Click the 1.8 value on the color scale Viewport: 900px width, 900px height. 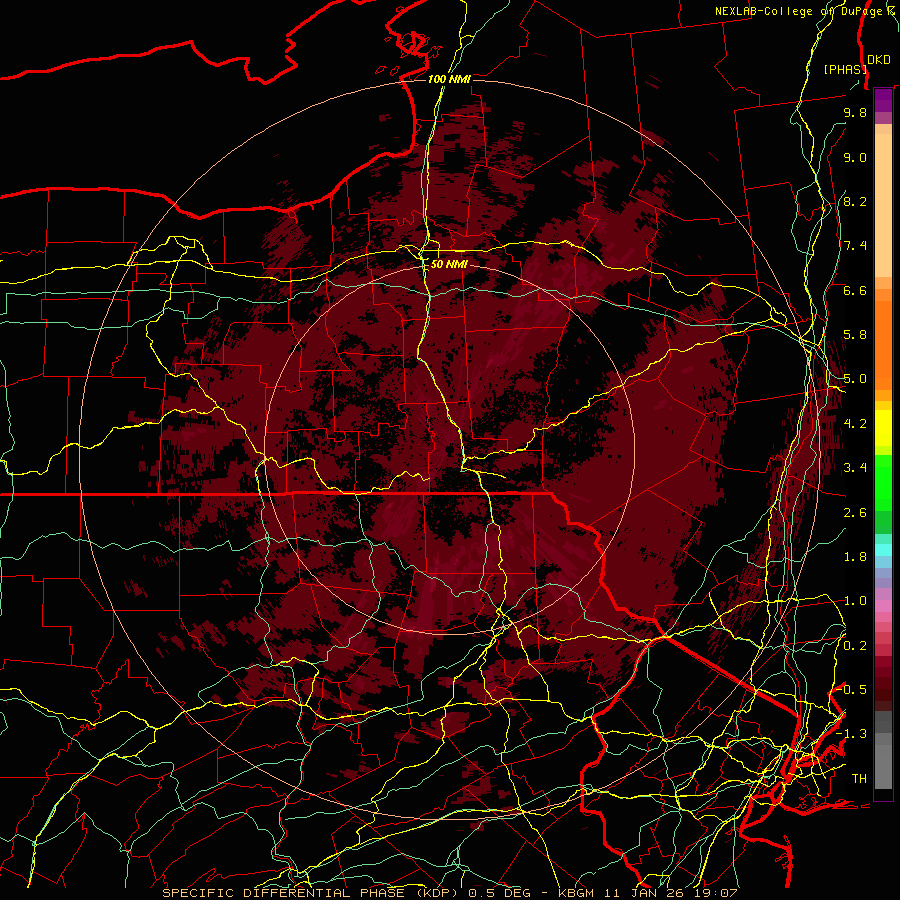855,557
